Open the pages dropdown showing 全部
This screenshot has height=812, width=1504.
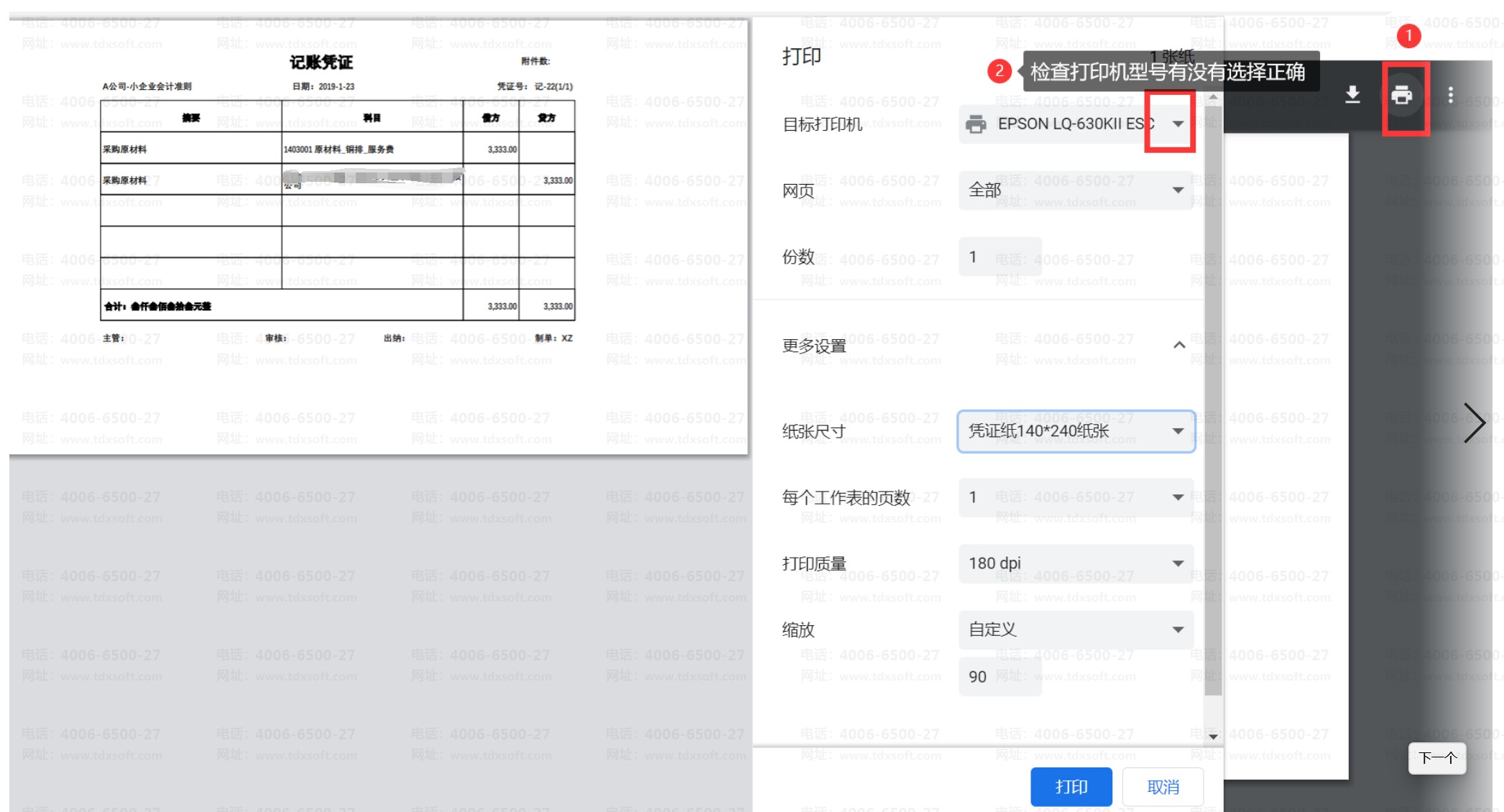pyautogui.click(x=1076, y=190)
